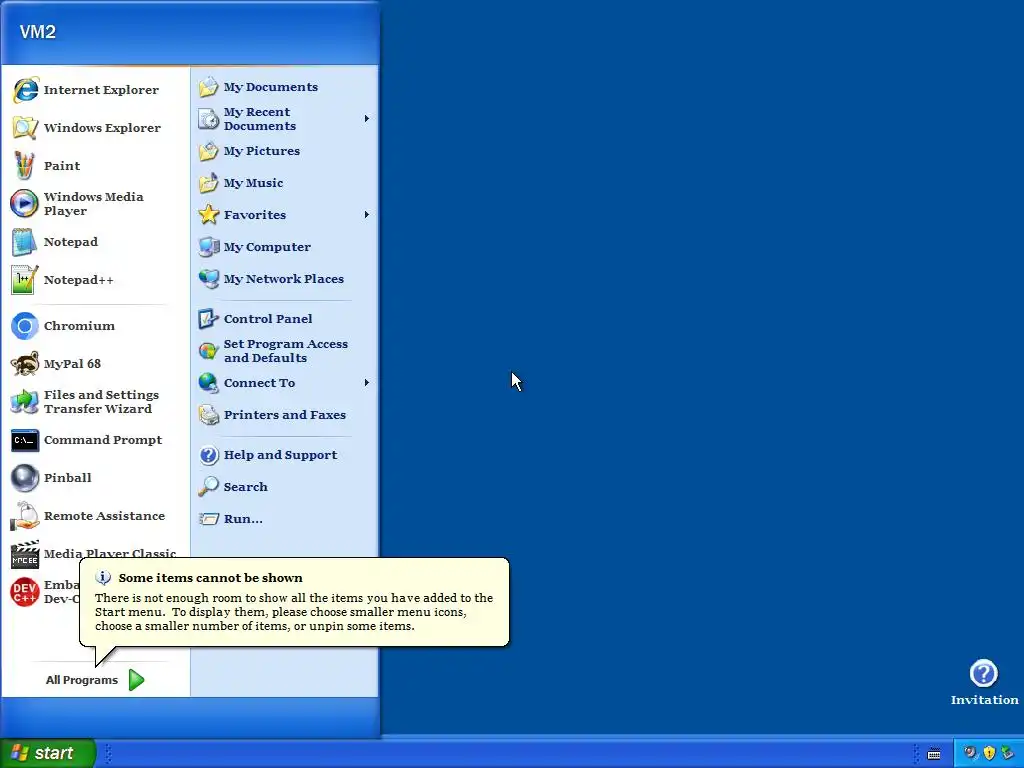
Task: Open Windows Explorer from the pinned list
Action: 95,127
